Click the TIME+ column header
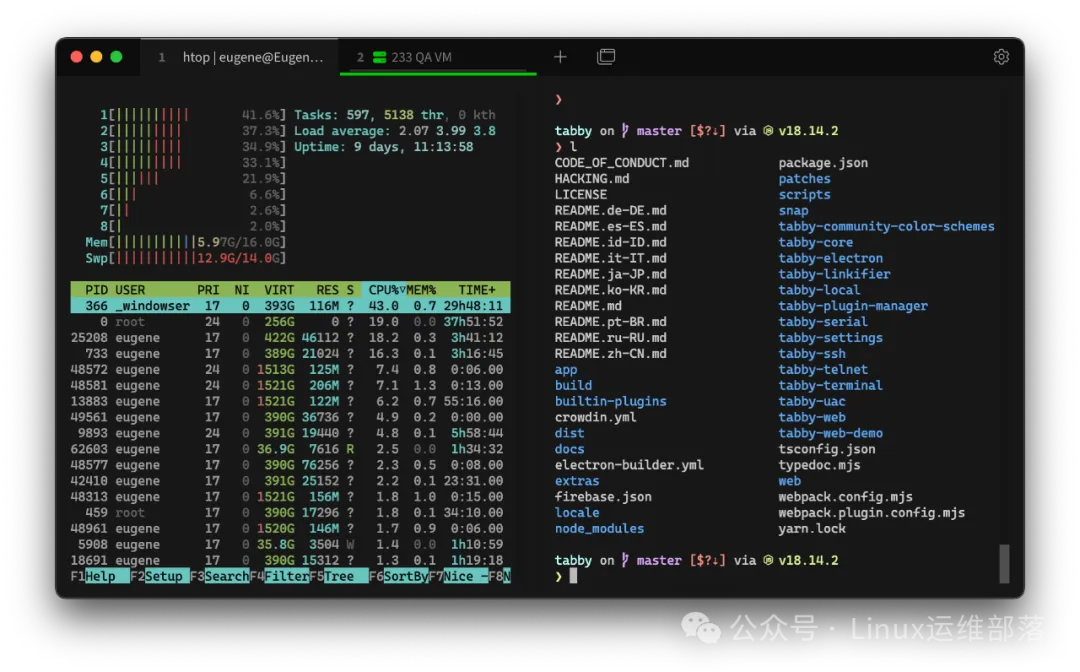Image resolution: width=1080 pixels, height=672 pixels. pos(477,290)
